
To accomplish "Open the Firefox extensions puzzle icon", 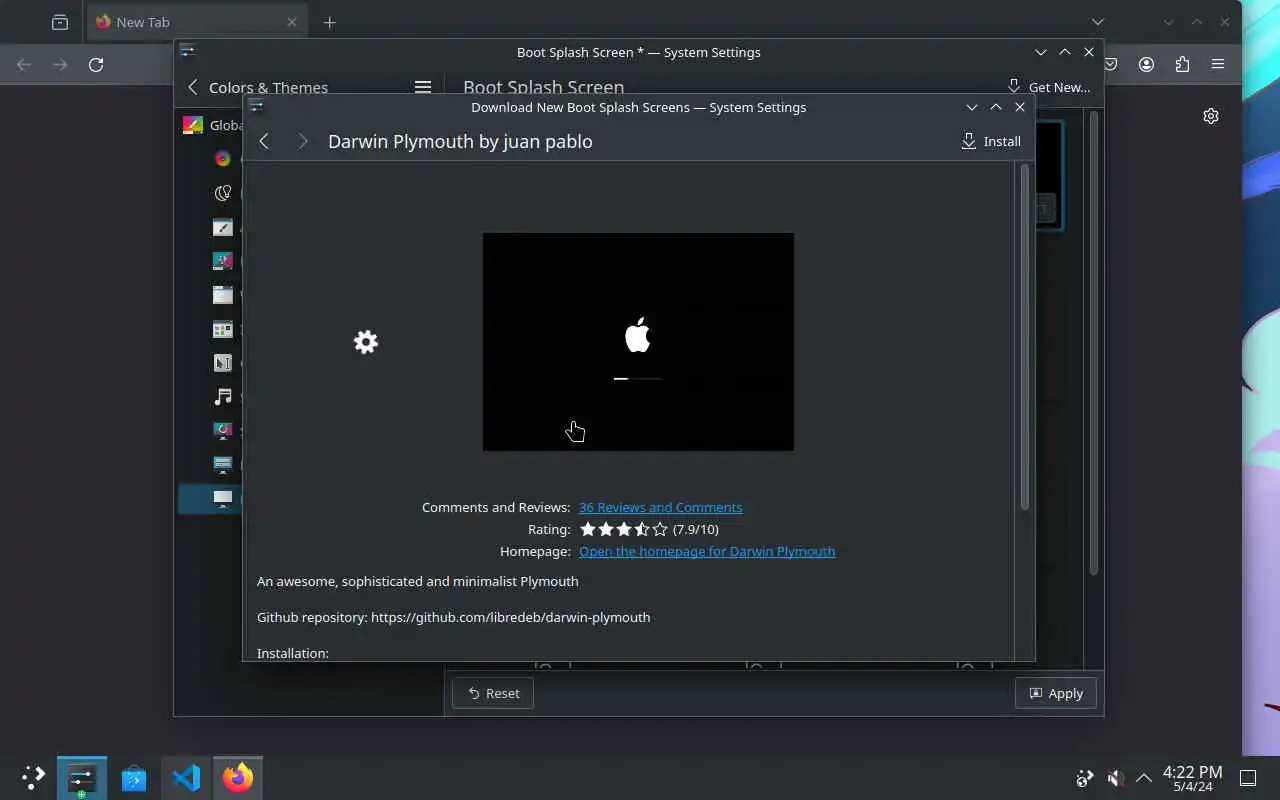I will [1182, 64].
